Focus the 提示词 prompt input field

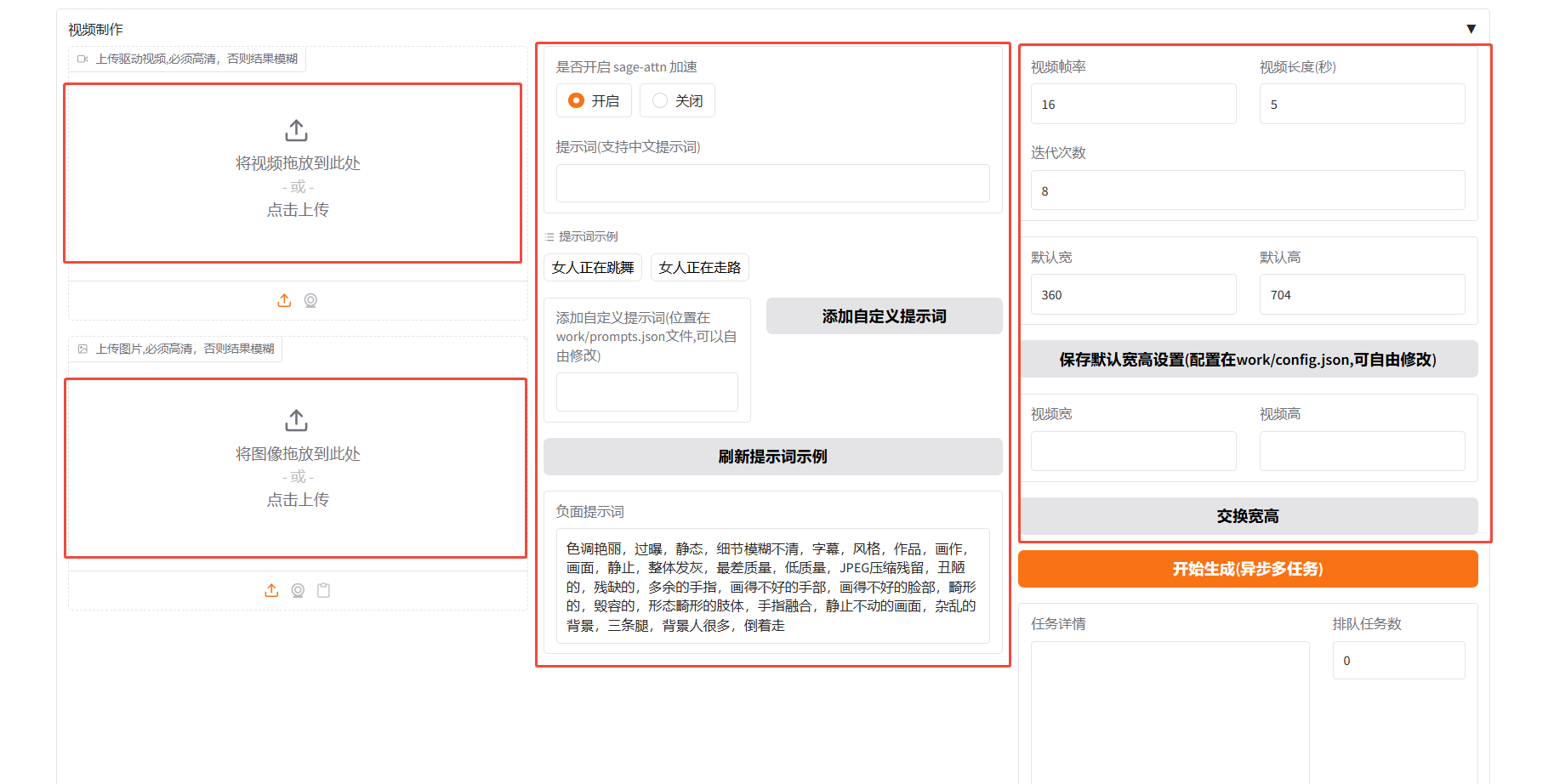click(772, 183)
